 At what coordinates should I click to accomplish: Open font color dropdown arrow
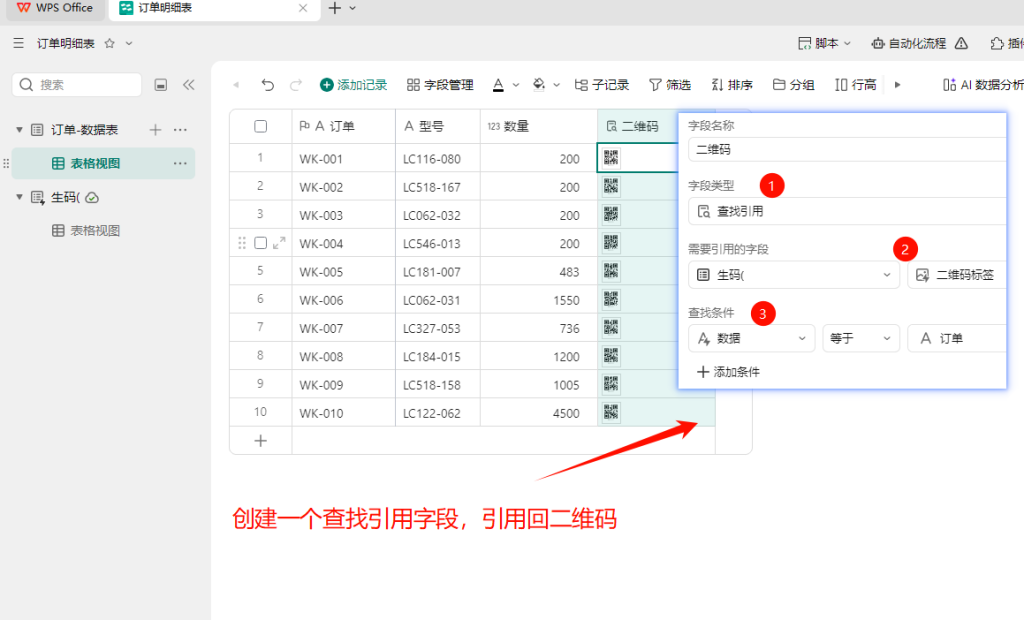[x=516, y=85]
